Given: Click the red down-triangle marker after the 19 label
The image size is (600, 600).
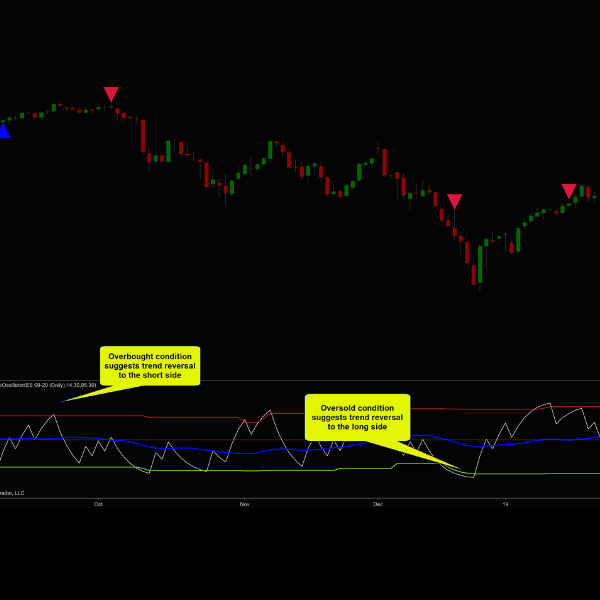Looking at the screenshot, I should coord(569,191).
